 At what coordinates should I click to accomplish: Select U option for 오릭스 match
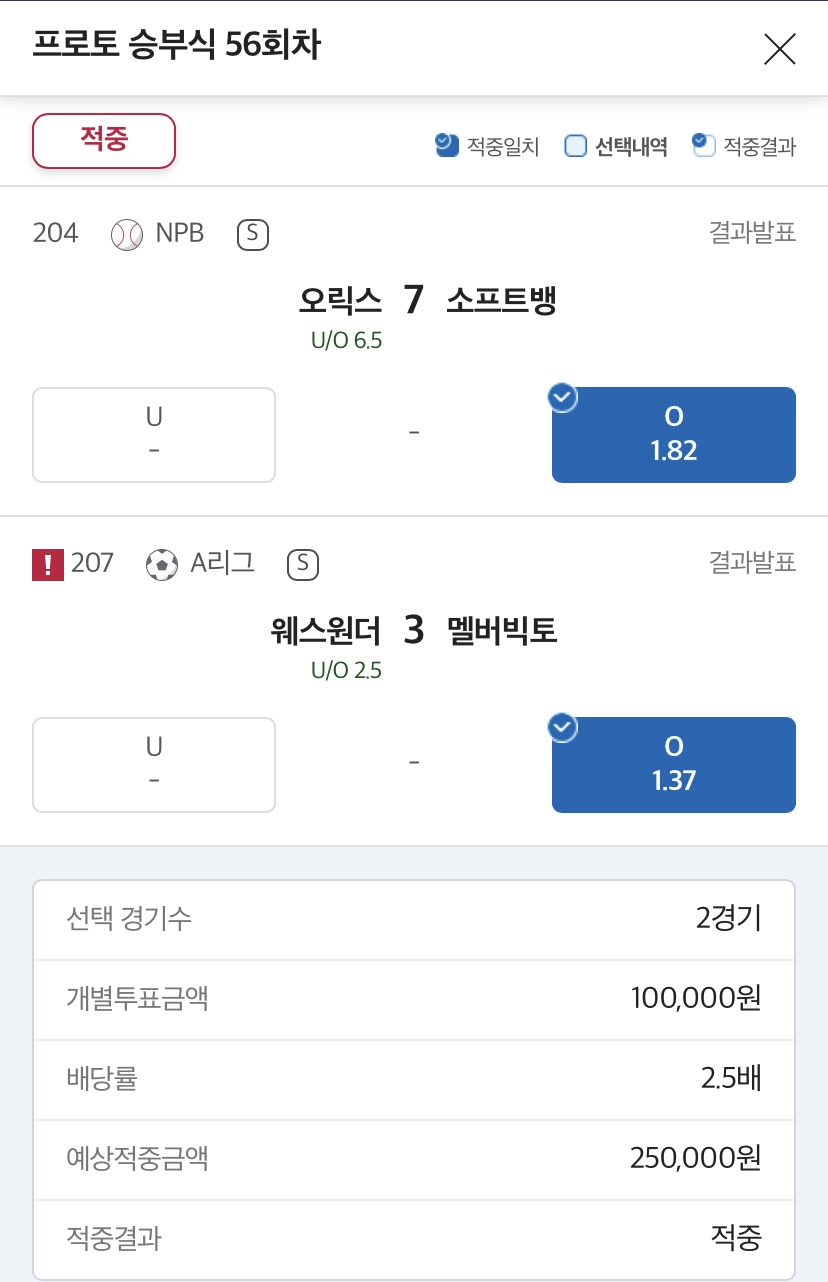[x=154, y=435]
